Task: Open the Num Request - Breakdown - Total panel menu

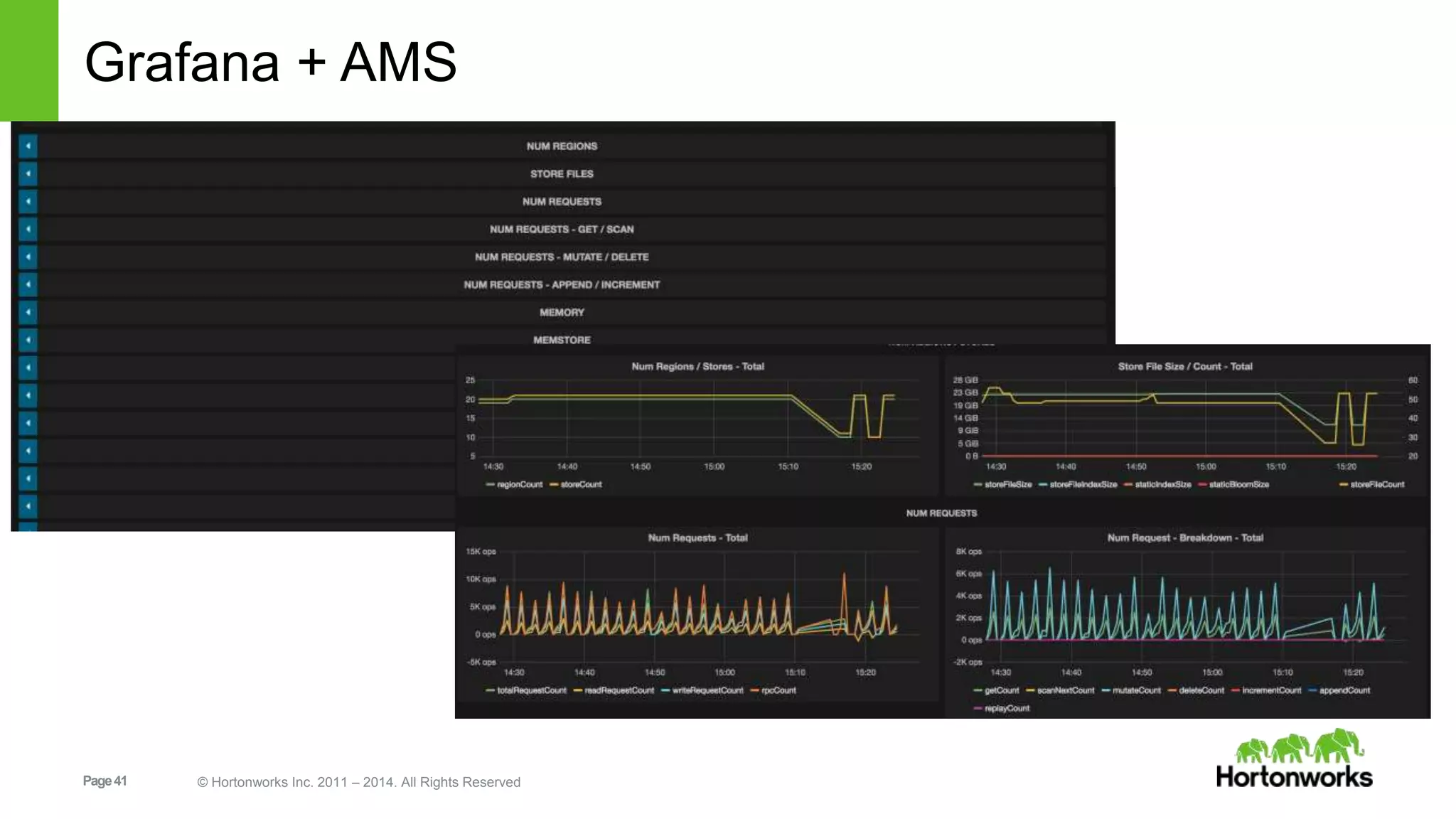Action: [x=1185, y=537]
